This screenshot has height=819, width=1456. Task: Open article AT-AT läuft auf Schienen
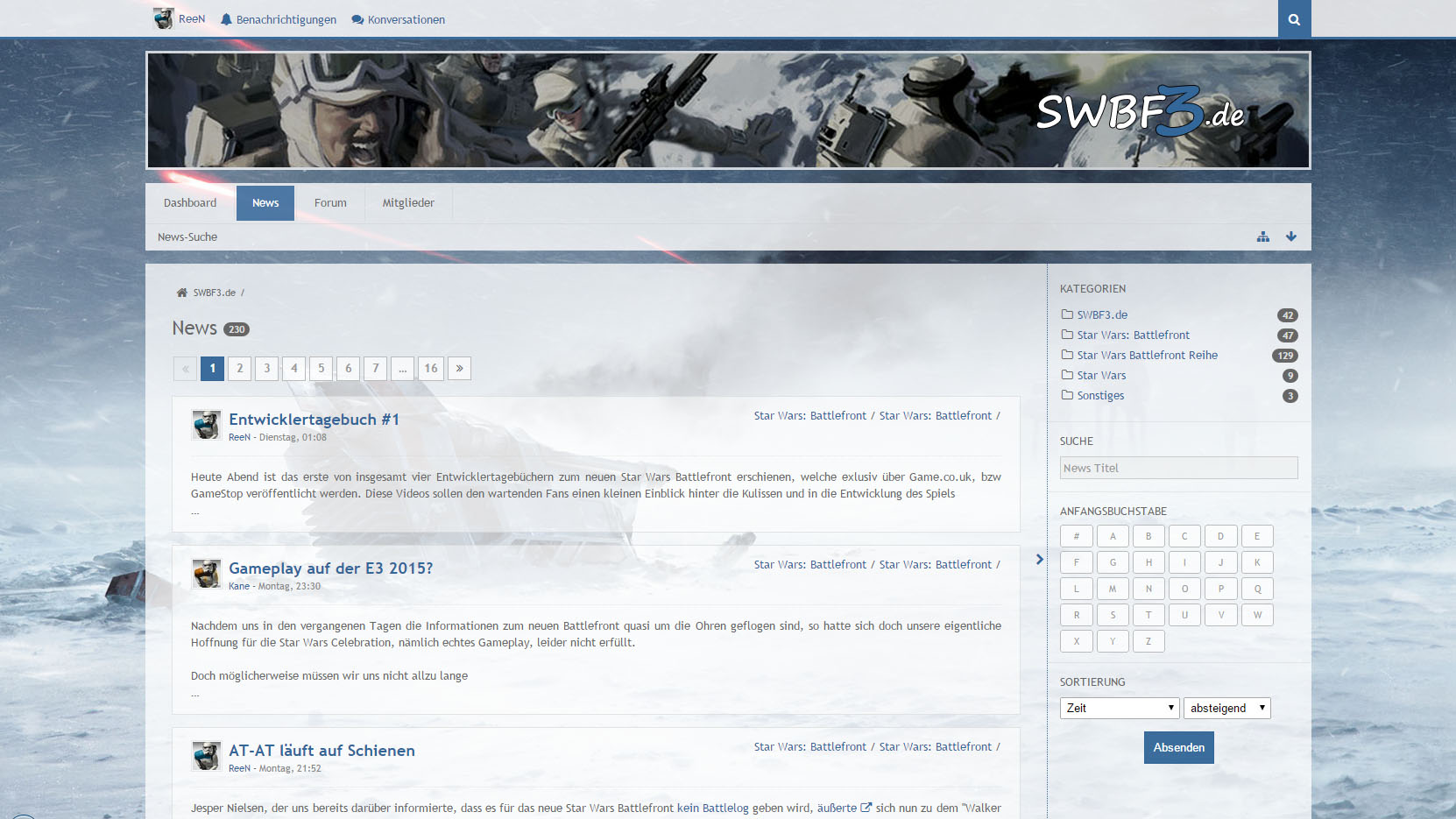[322, 751]
